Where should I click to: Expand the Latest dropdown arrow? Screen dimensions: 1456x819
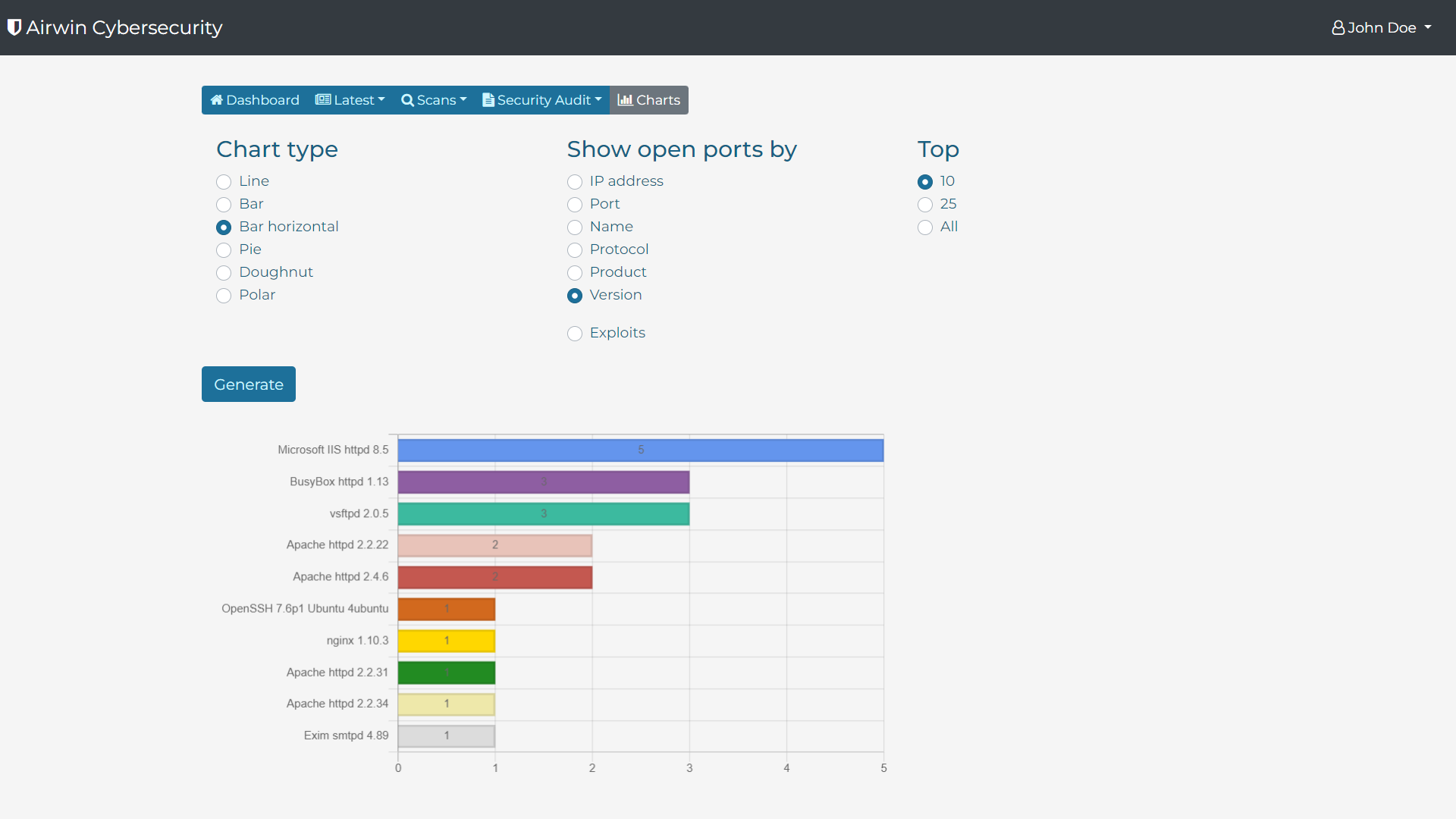tap(381, 99)
